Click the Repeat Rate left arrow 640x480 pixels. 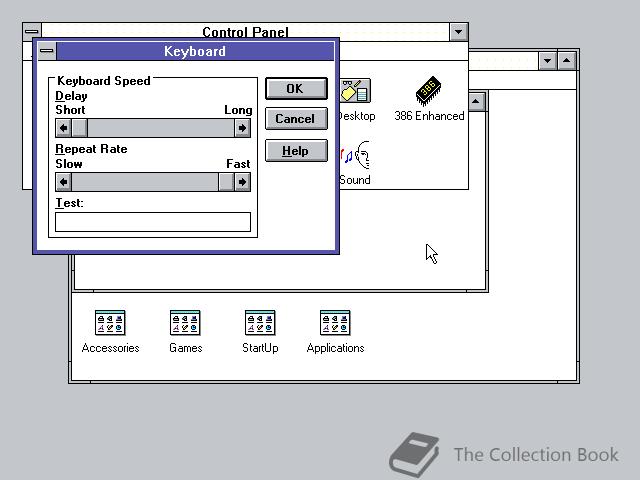(x=63, y=182)
